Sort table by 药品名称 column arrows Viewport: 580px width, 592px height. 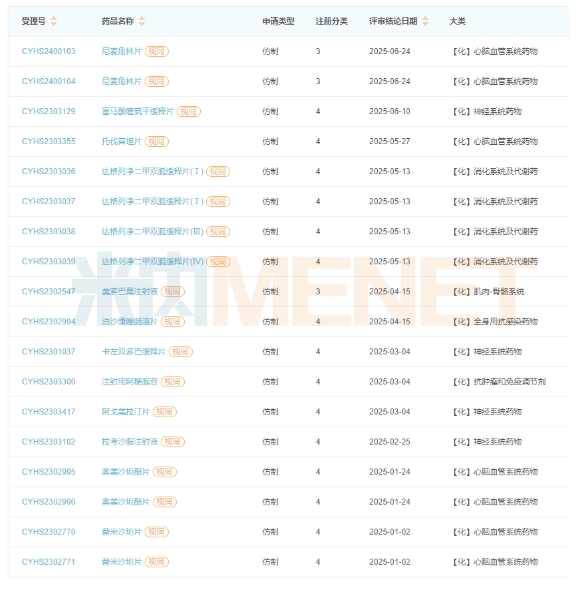click(x=142, y=21)
